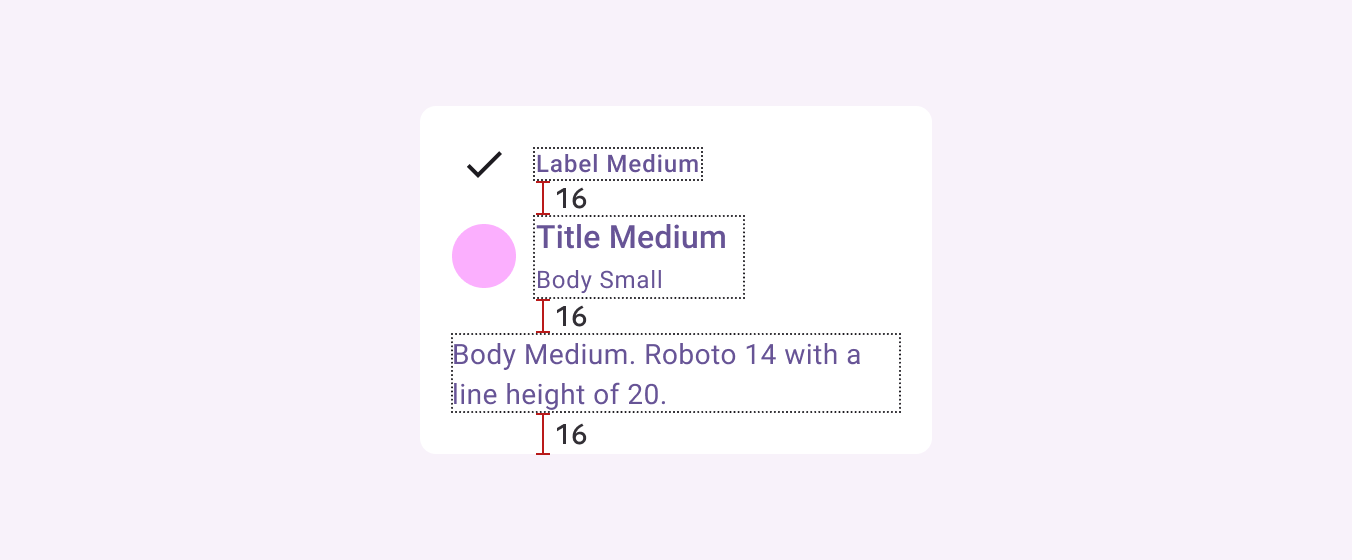Click the 16 label below Body Small
The height and width of the screenshot is (560, 1352).
tap(571, 317)
